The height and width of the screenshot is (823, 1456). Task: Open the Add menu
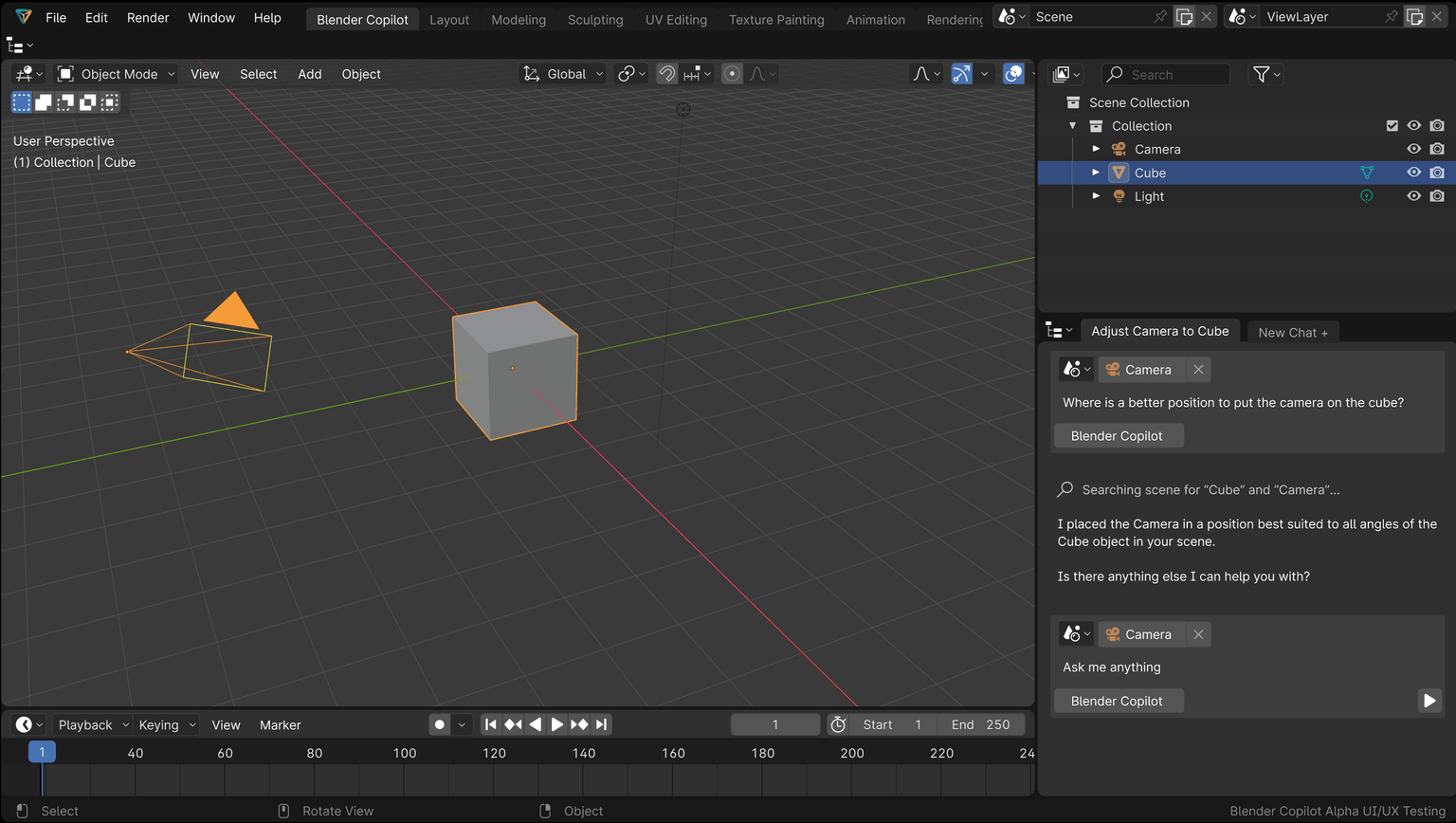click(x=310, y=74)
